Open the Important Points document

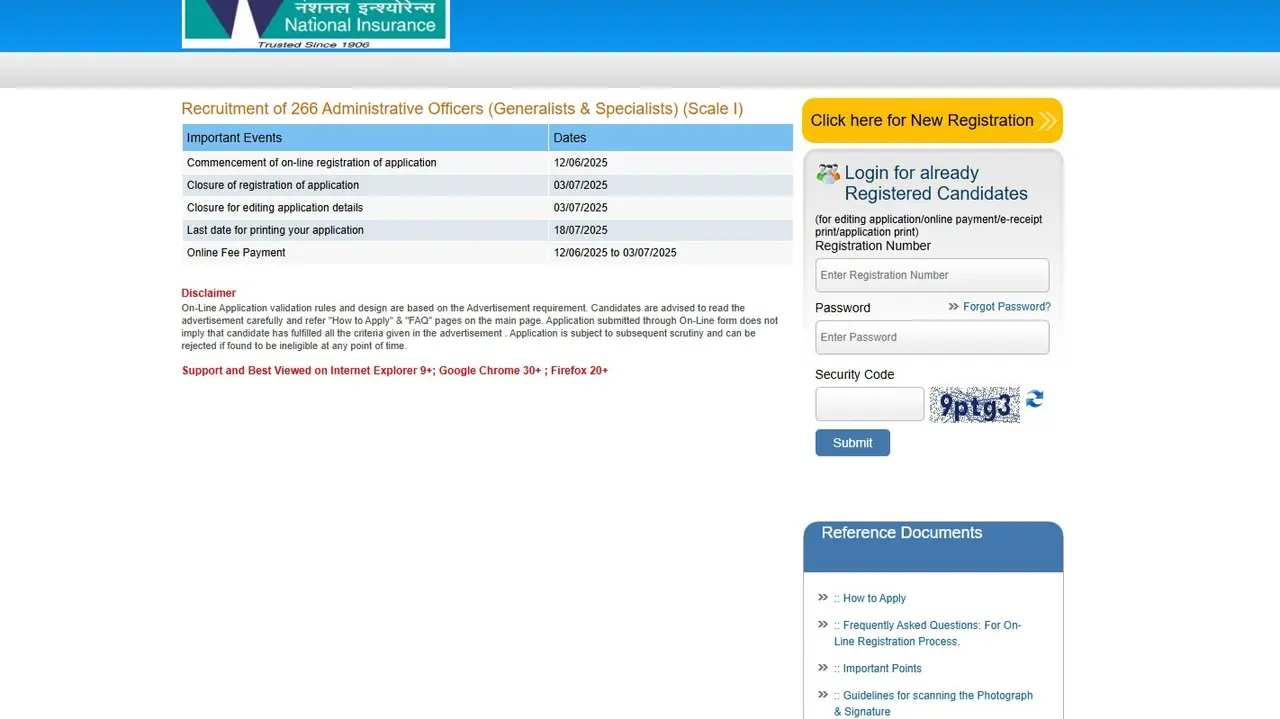pos(881,668)
